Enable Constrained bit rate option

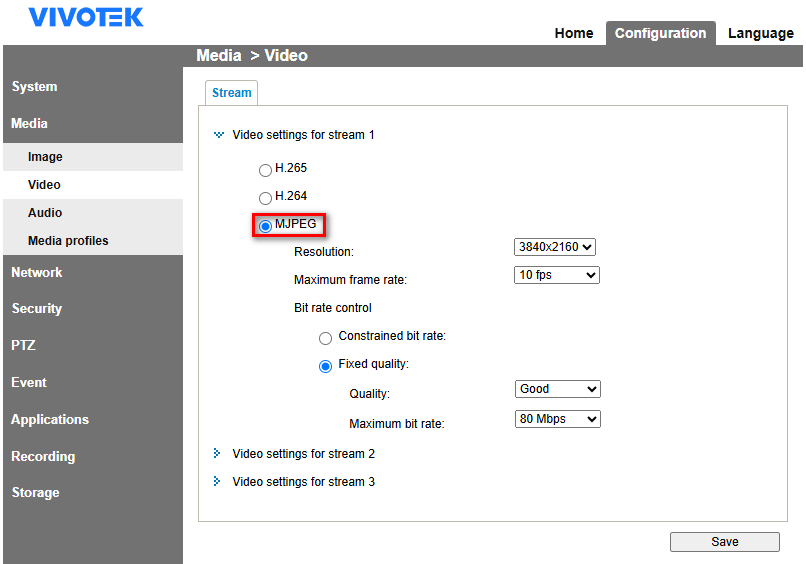(325, 338)
